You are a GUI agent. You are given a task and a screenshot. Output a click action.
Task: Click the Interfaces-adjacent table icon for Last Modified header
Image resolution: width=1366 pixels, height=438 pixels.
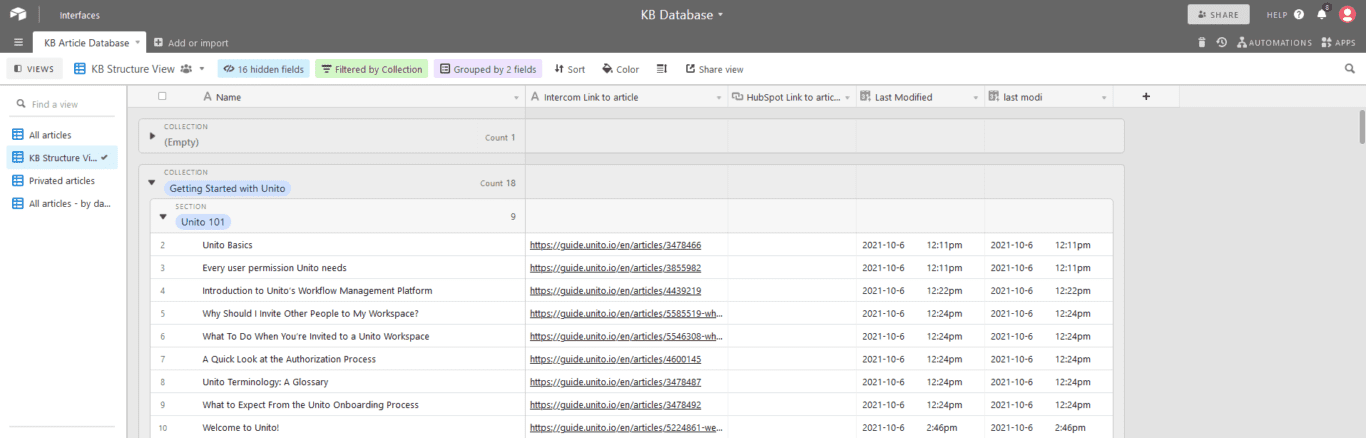pyautogui.click(x=866, y=97)
